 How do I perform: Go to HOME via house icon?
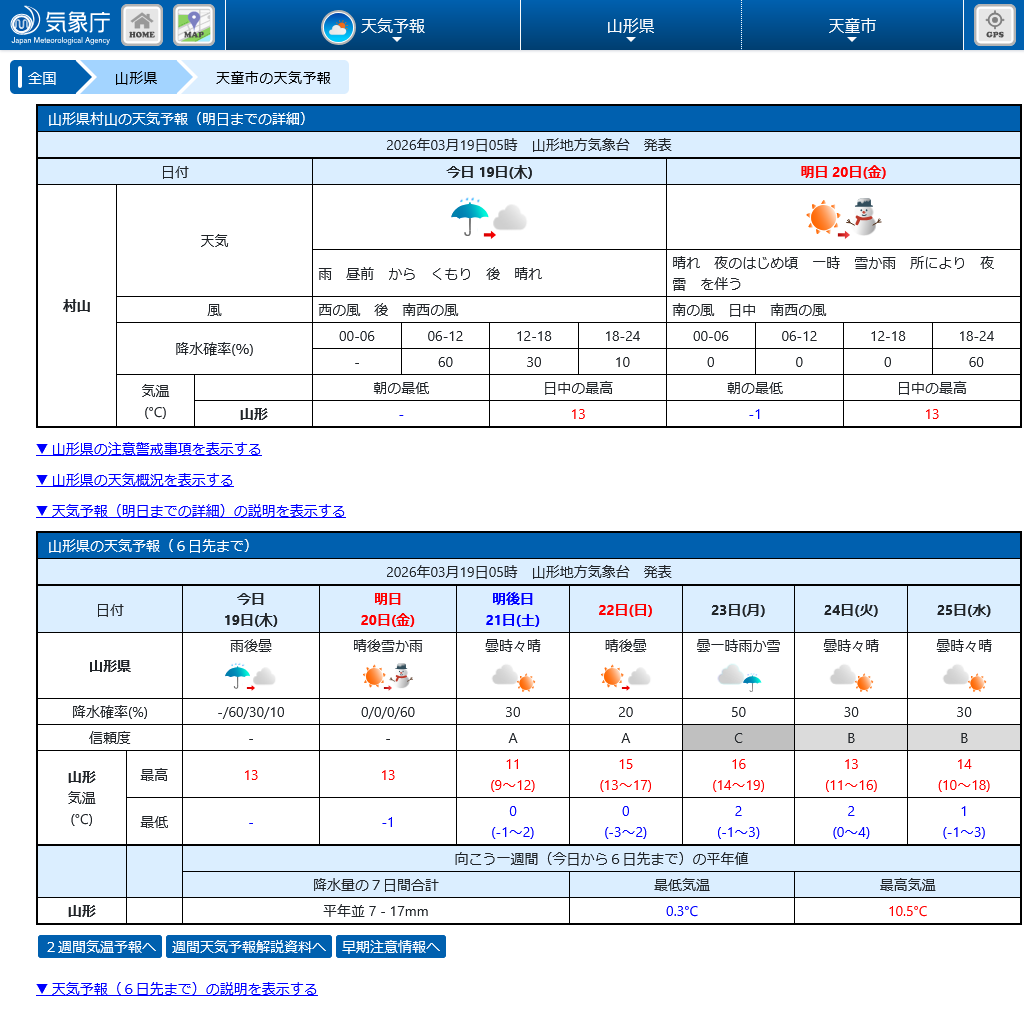tap(142, 25)
